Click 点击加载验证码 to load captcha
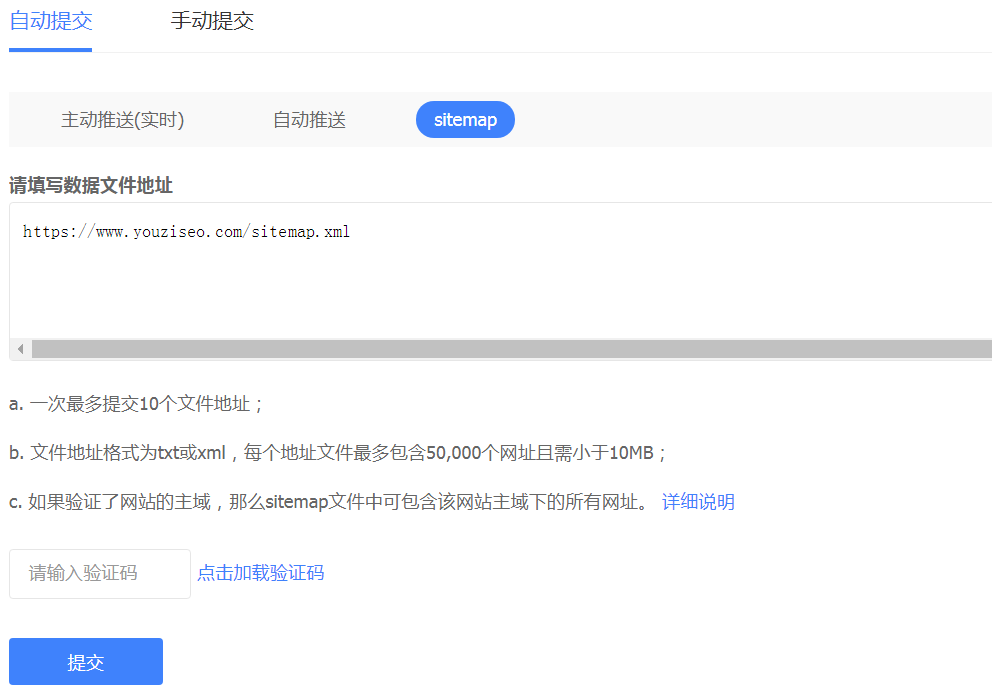 [261, 573]
